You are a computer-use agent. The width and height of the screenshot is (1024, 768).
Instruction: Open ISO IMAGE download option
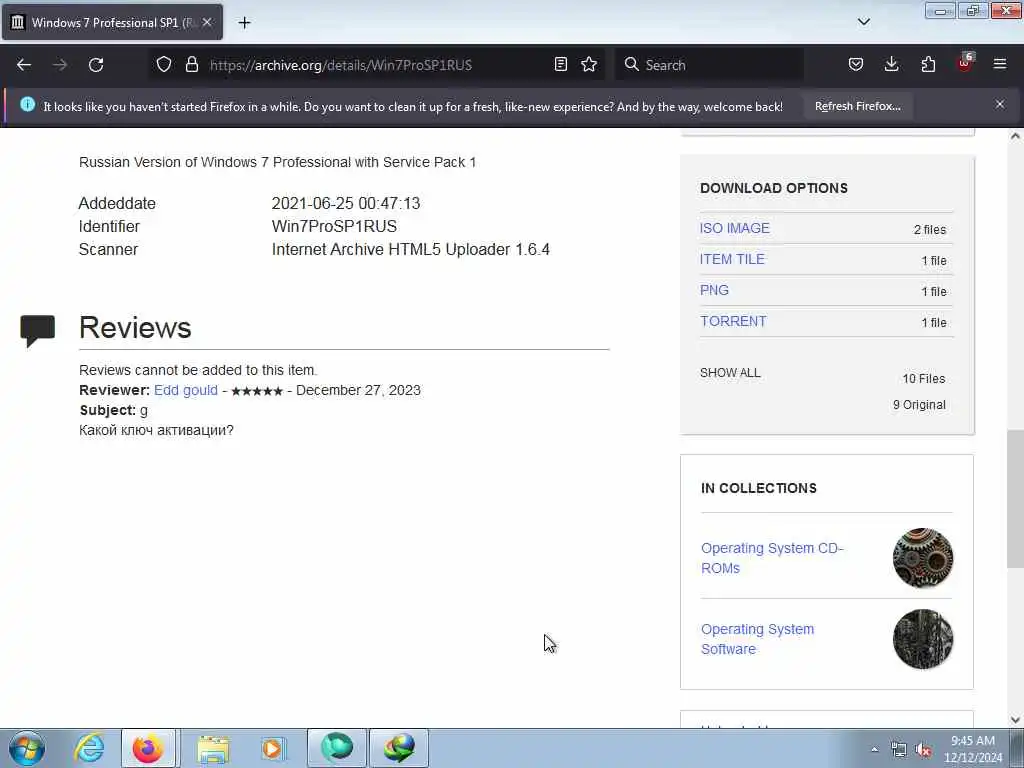[735, 228]
